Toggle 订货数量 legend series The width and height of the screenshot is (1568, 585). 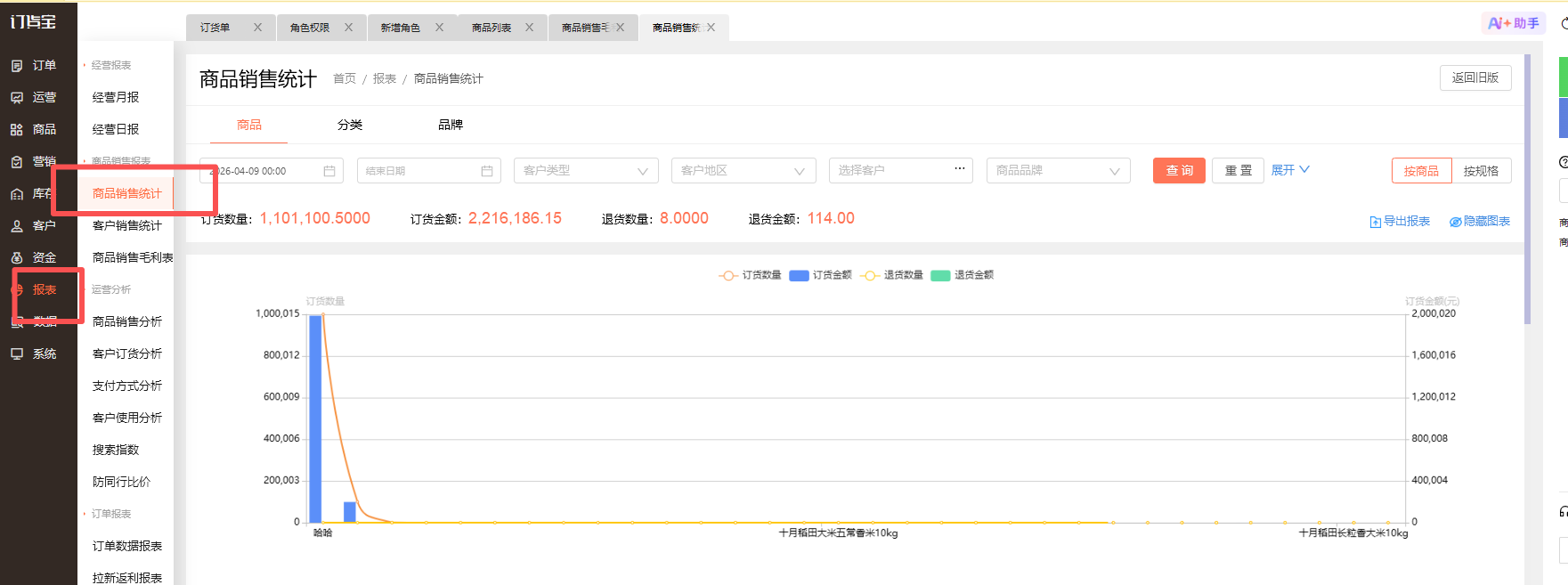750,275
